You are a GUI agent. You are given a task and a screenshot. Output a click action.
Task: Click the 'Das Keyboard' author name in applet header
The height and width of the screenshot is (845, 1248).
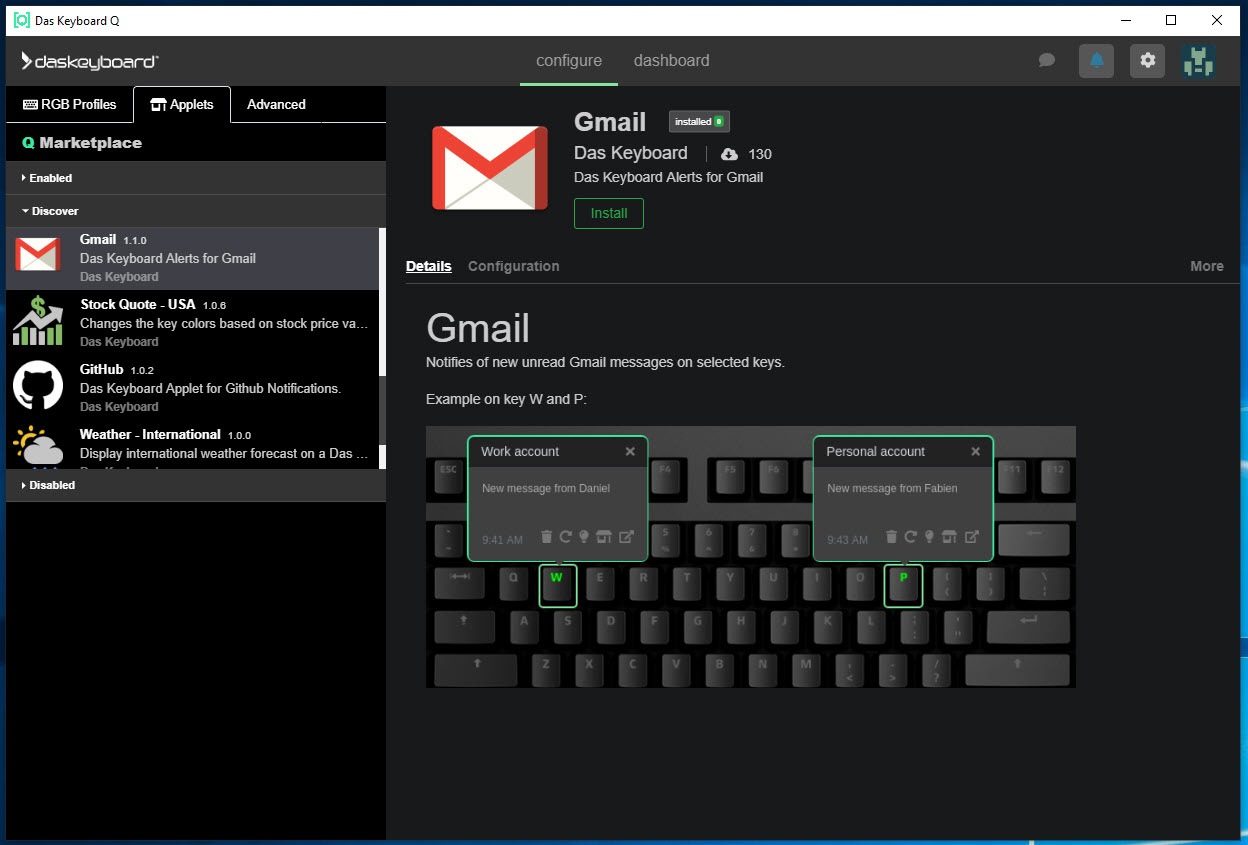click(631, 153)
